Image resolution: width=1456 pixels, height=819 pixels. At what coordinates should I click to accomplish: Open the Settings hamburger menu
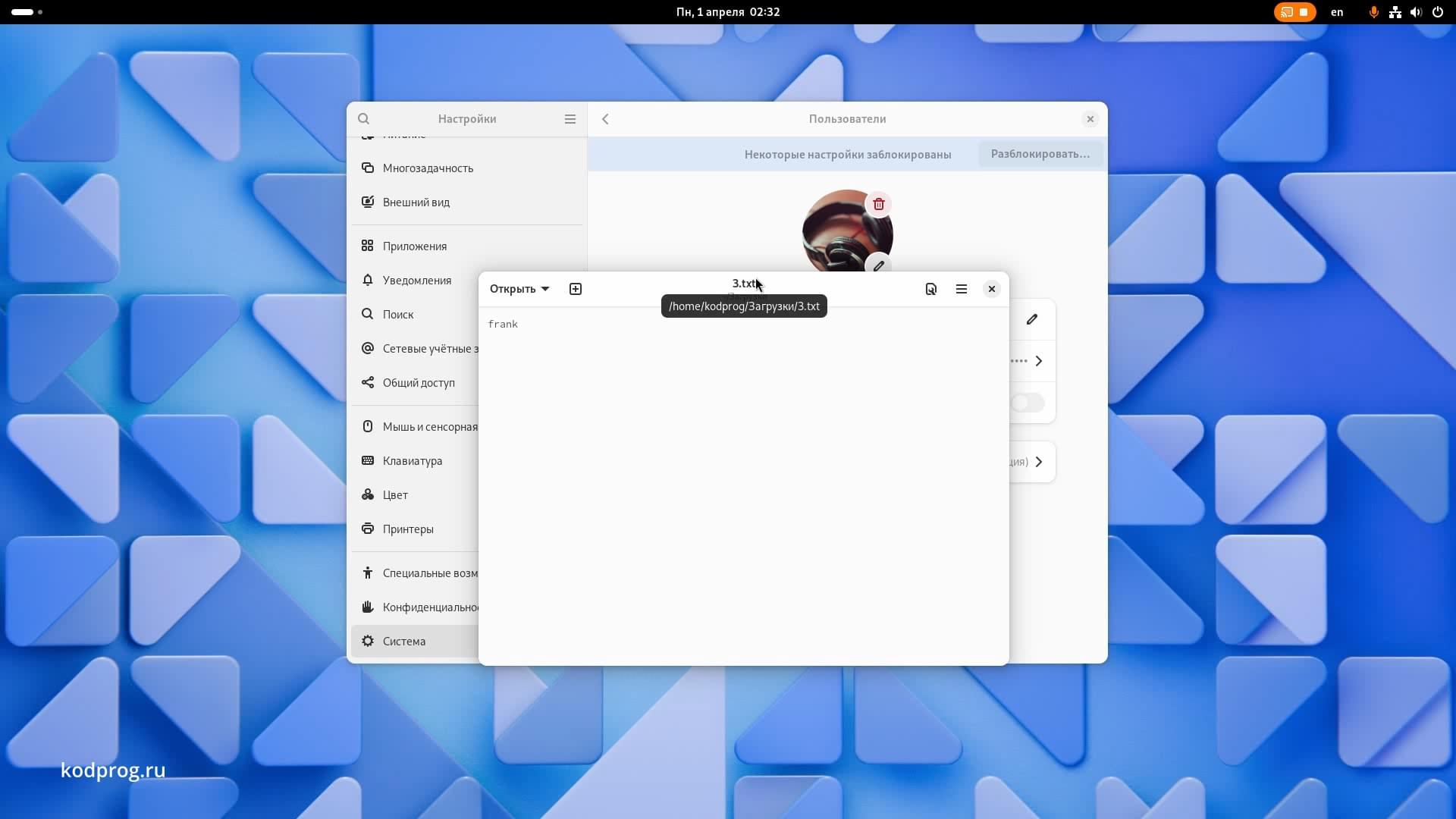tap(570, 119)
